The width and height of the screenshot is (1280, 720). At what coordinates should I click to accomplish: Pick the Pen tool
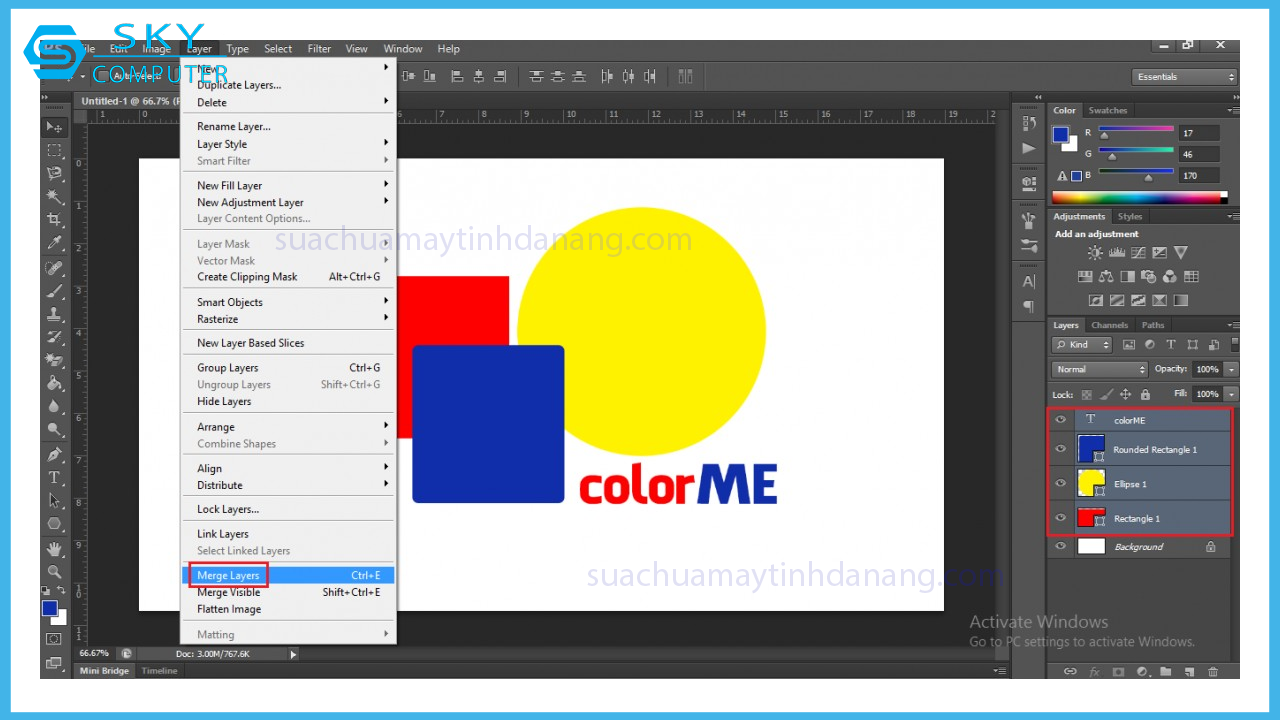click(x=54, y=454)
